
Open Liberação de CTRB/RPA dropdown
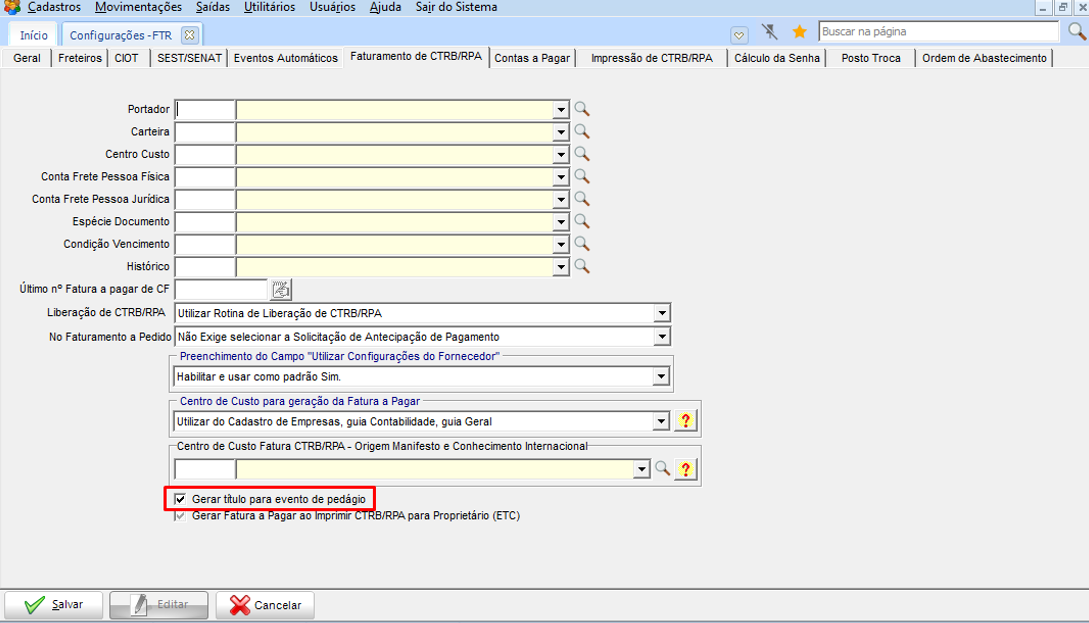pos(662,313)
